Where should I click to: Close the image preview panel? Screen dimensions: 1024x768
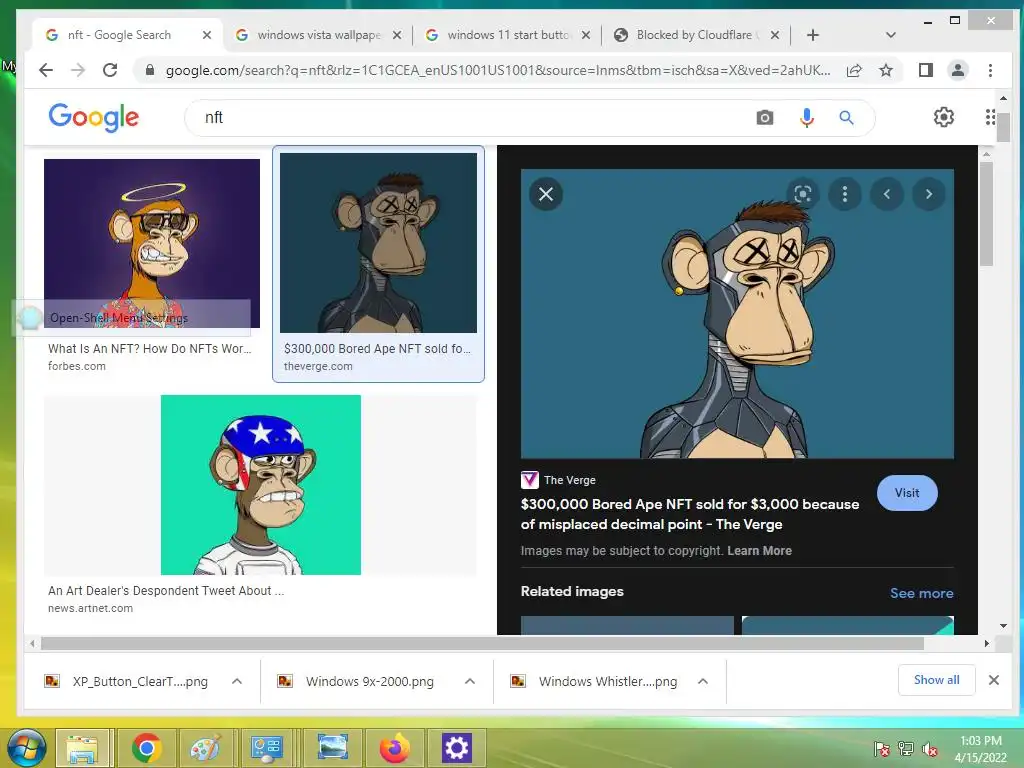pos(546,194)
